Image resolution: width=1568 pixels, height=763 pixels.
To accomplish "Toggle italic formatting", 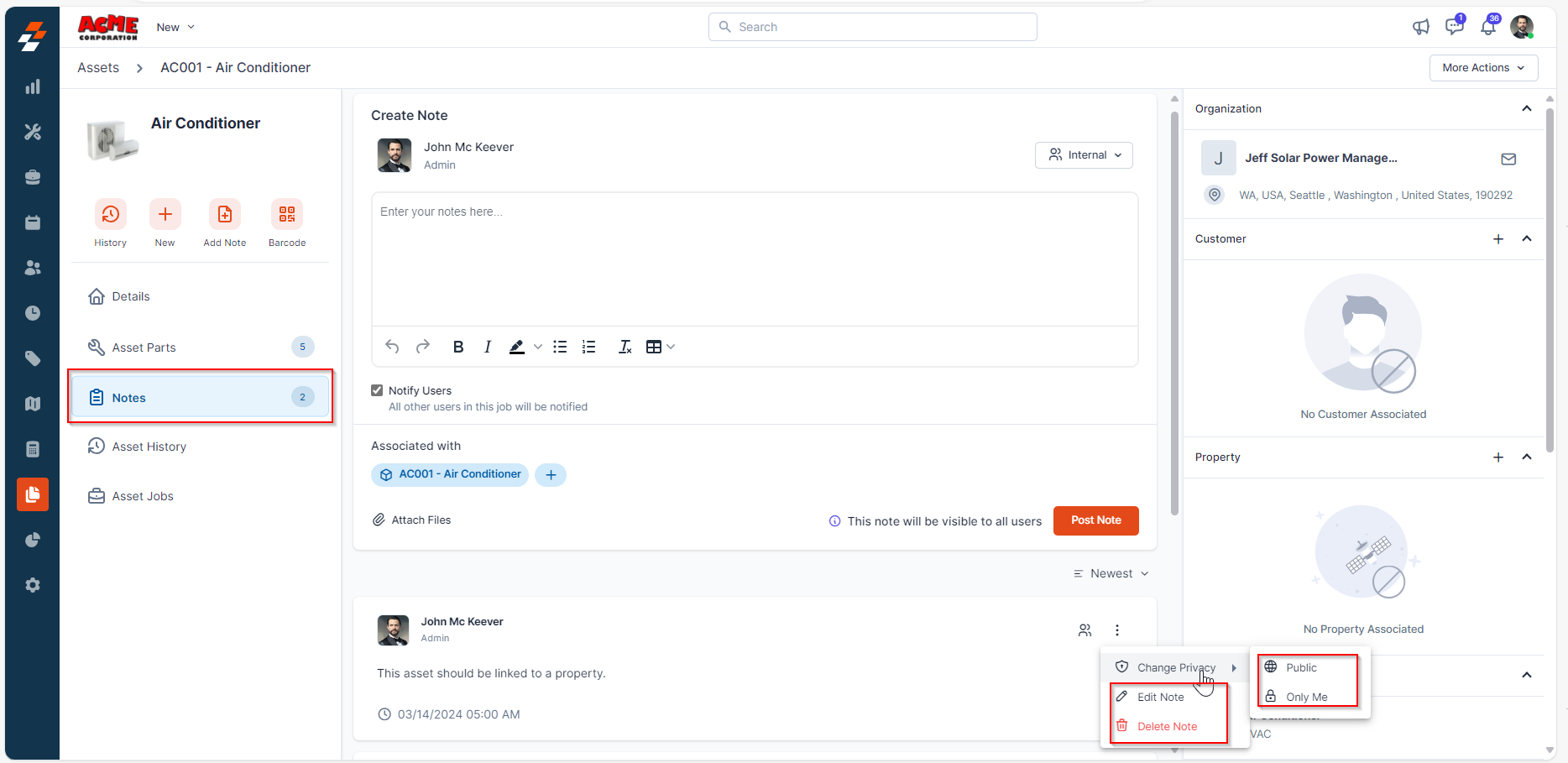I will pyautogui.click(x=488, y=347).
